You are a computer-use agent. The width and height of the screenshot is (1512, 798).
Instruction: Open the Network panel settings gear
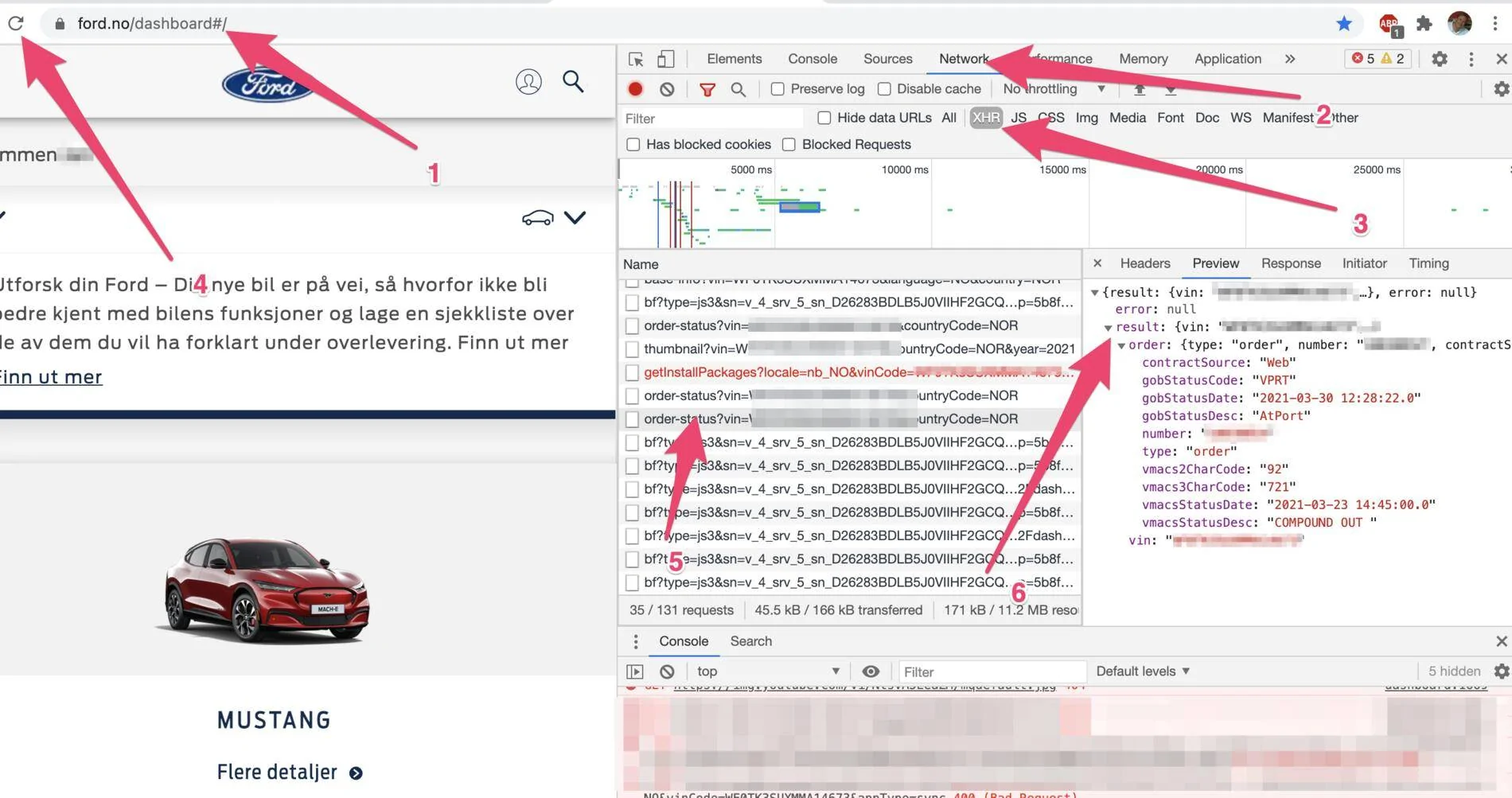[x=1501, y=89]
